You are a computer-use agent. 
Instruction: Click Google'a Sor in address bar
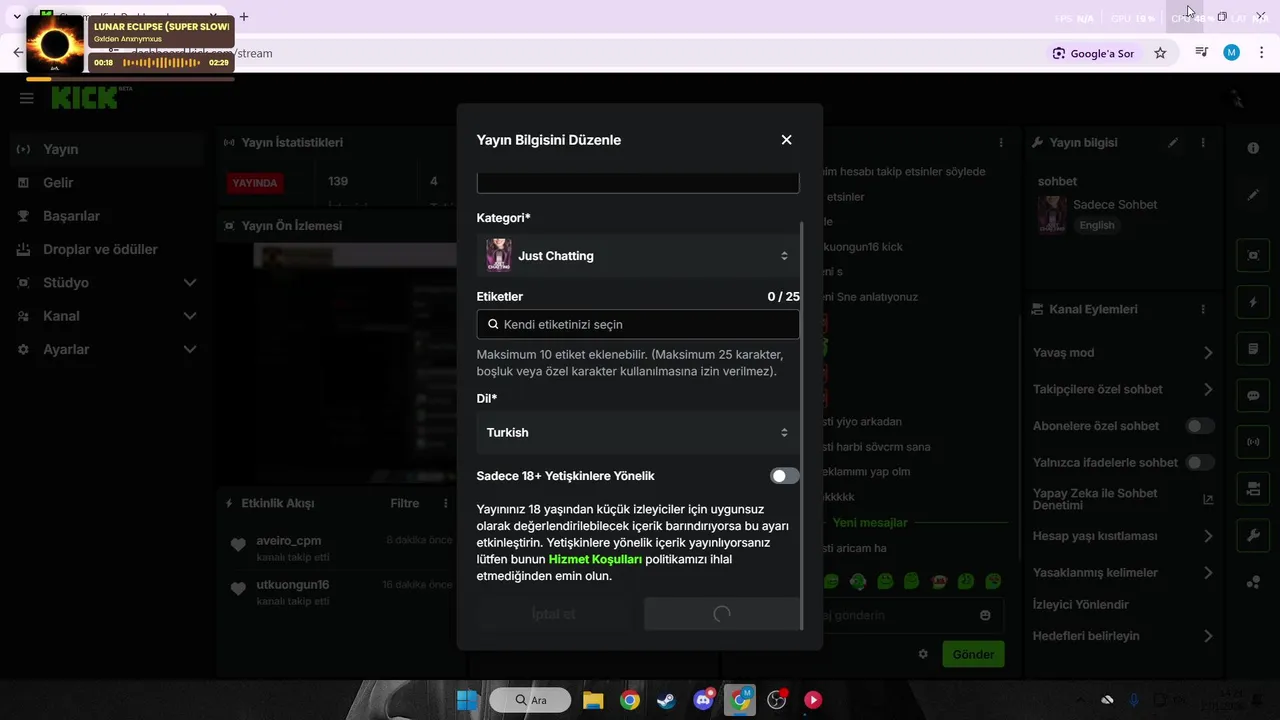pos(1093,53)
